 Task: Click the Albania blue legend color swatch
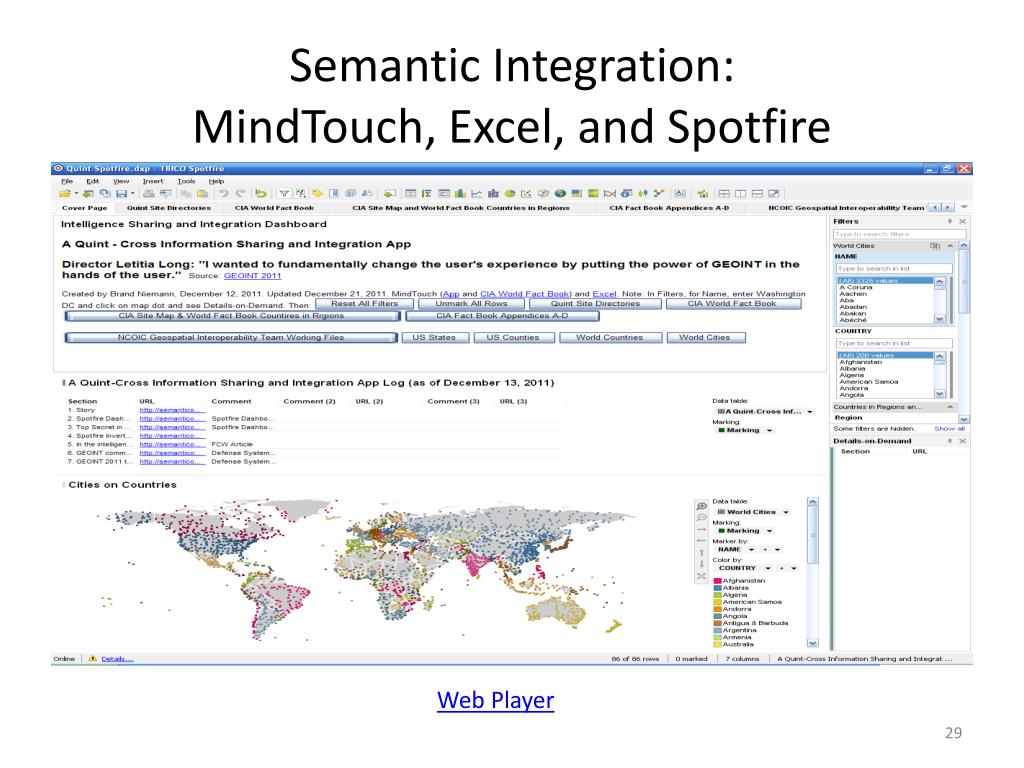(x=718, y=588)
